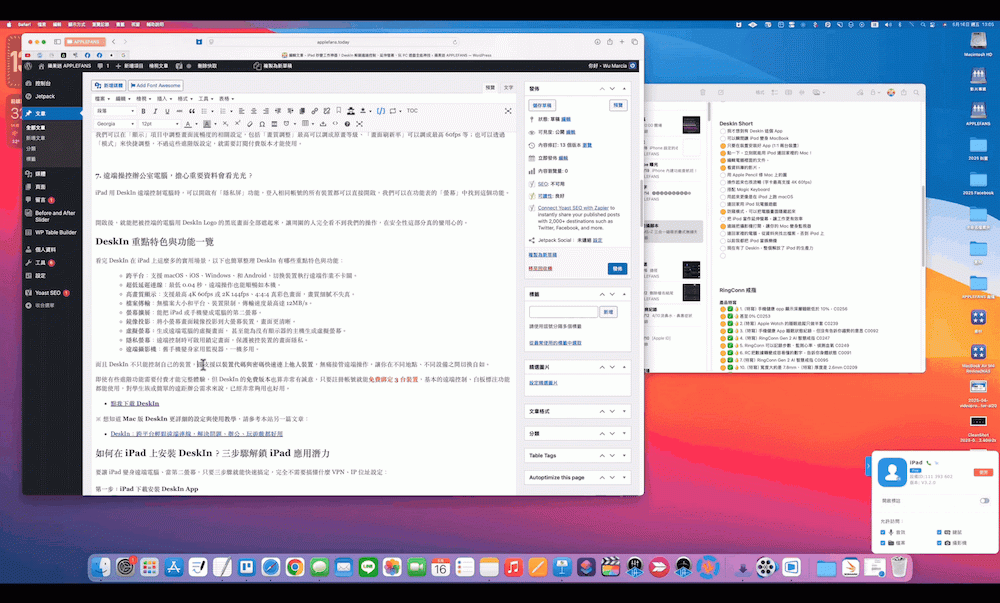Image resolution: width=1000 pixels, height=603 pixels.
Task: Launch Chrome from the Dock
Action: [x=295, y=568]
